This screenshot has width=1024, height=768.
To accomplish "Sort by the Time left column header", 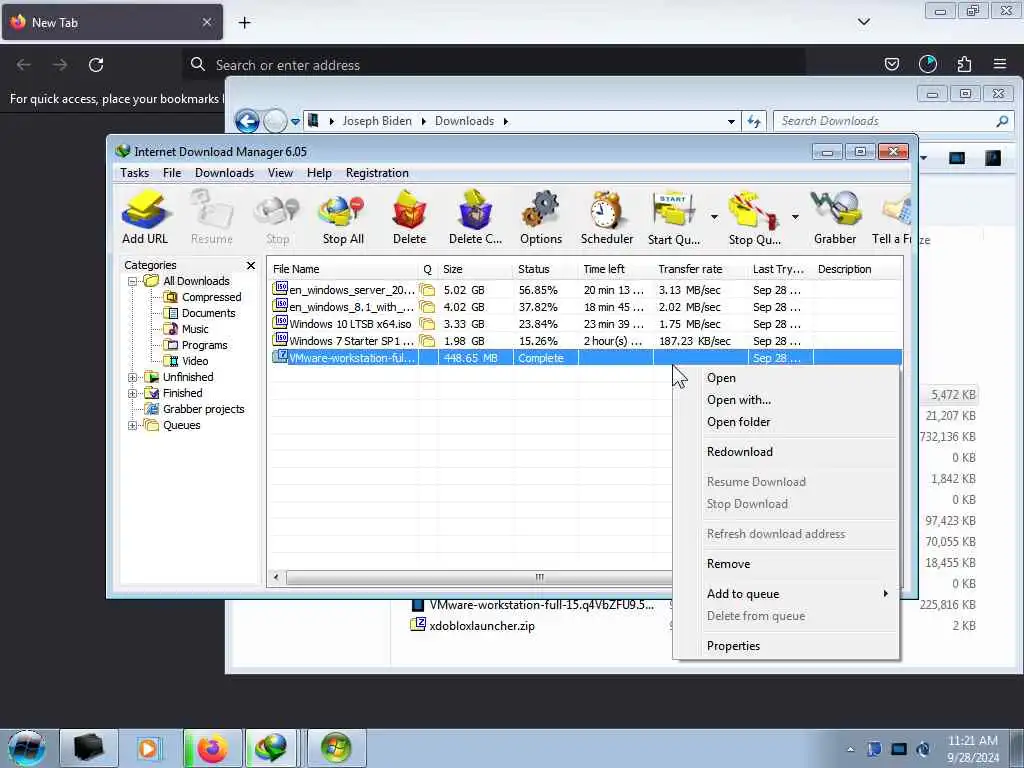I will pyautogui.click(x=615, y=269).
